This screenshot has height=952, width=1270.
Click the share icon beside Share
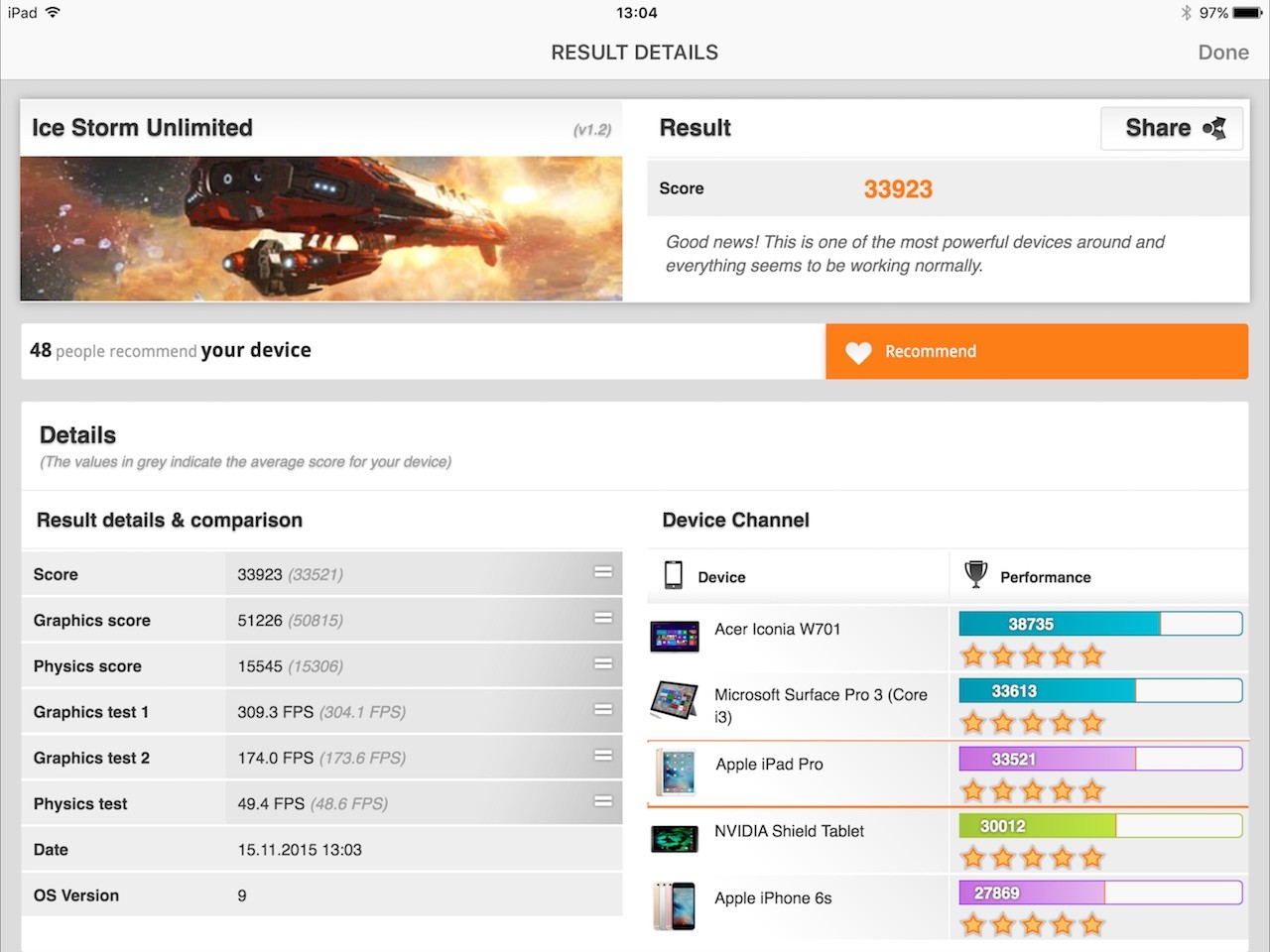coord(1213,128)
